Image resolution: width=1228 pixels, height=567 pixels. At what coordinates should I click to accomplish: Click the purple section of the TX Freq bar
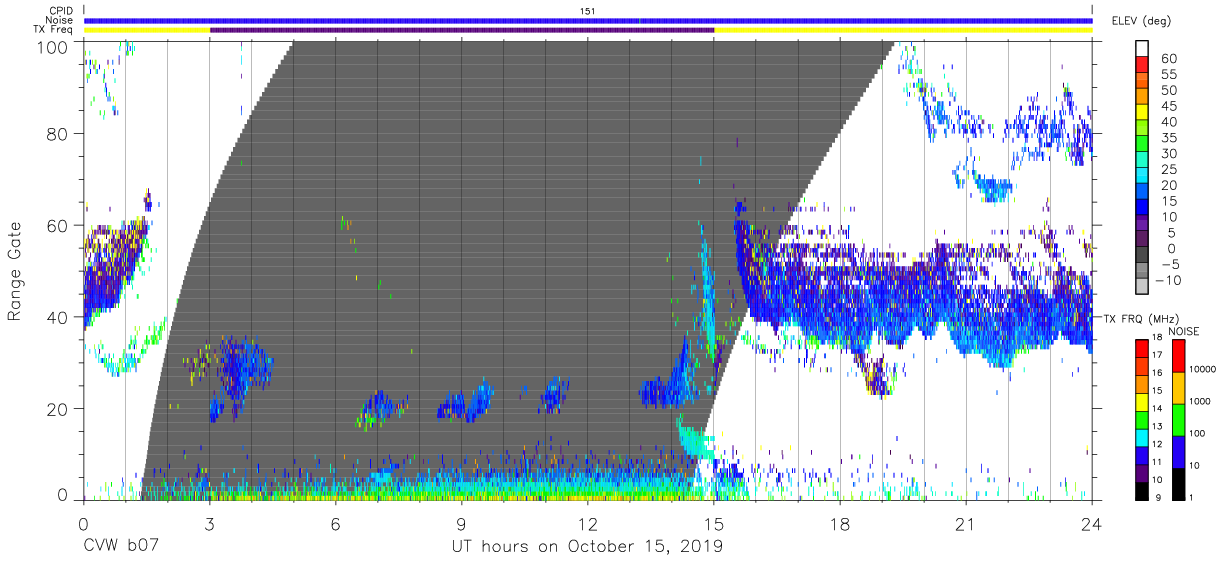click(x=462, y=30)
